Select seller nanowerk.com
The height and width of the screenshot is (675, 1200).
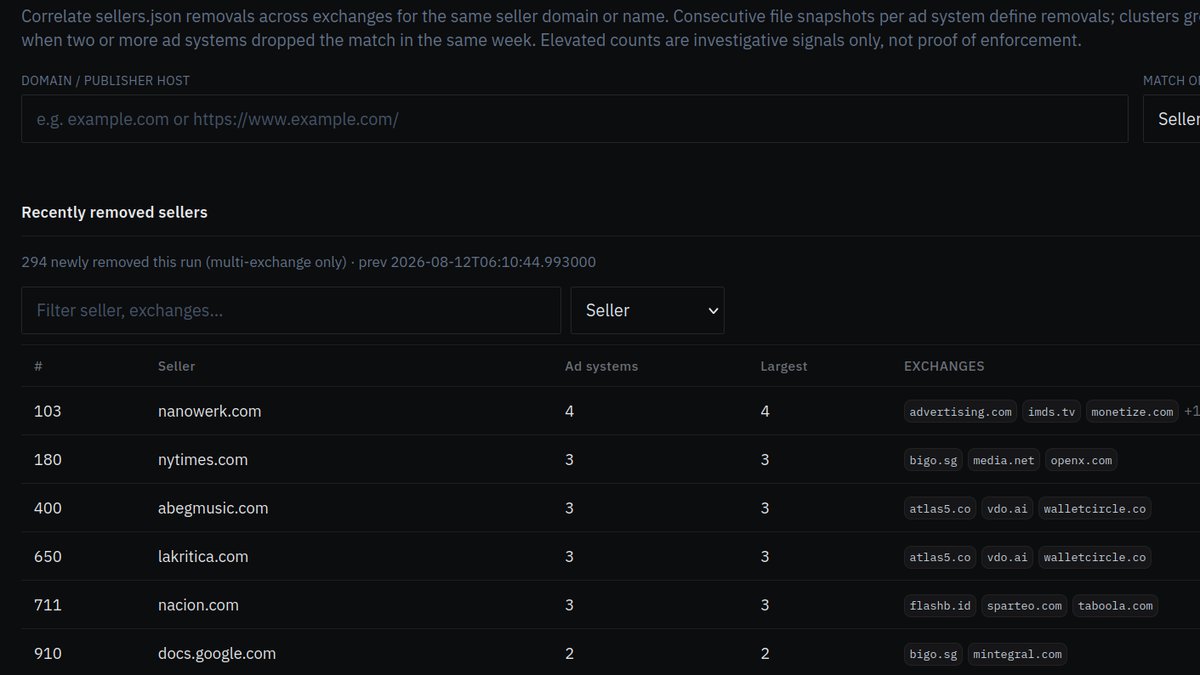(209, 411)
